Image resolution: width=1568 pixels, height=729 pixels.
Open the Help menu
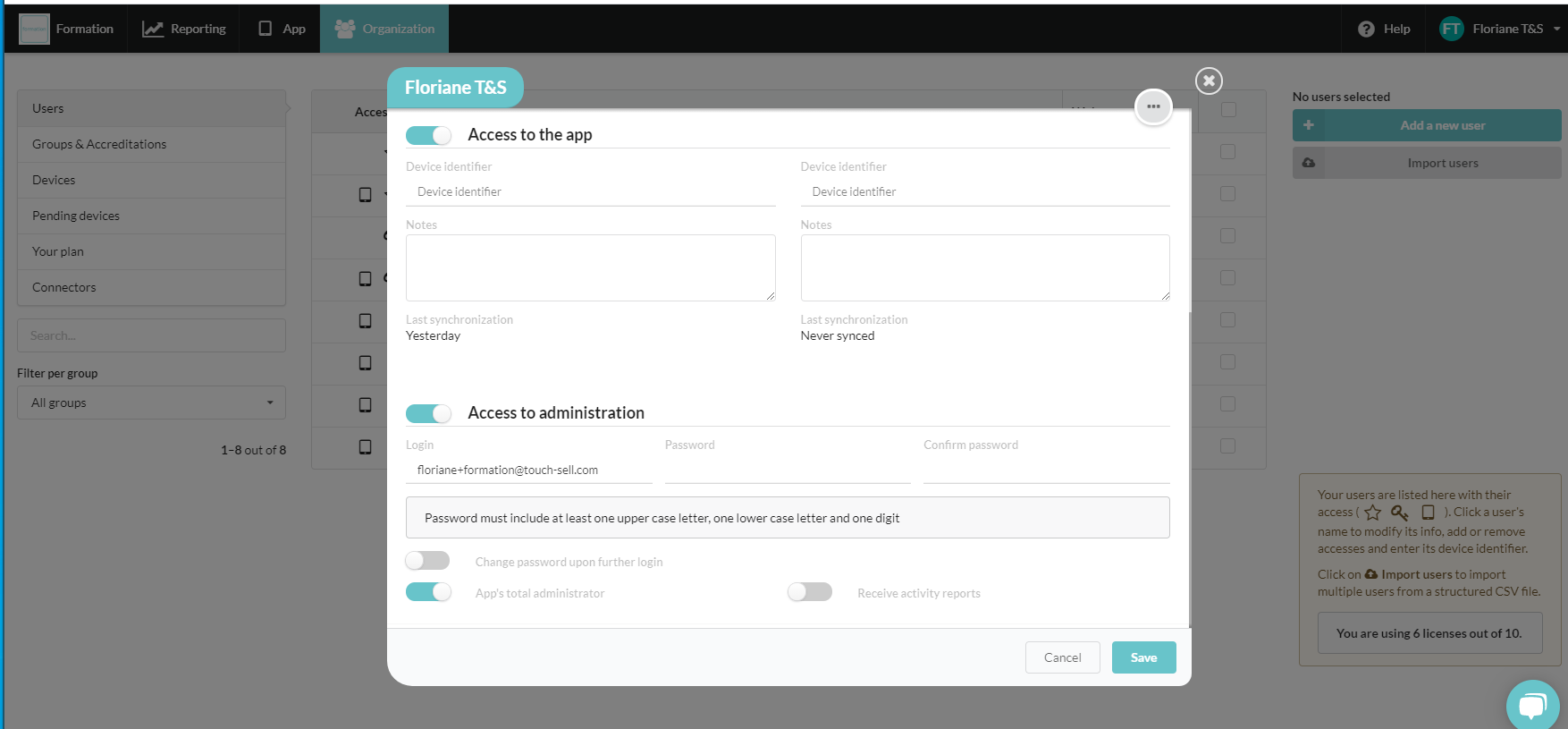tap(1383, 29)
